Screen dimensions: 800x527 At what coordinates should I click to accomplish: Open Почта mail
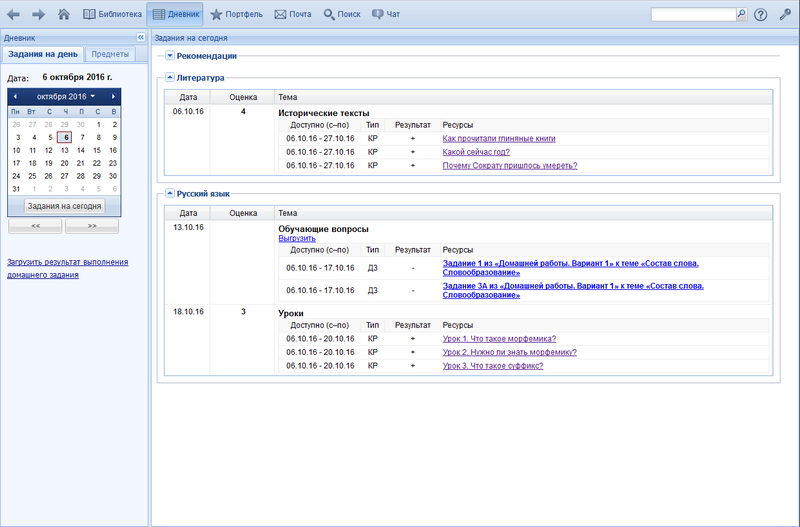tap(293, 15)
